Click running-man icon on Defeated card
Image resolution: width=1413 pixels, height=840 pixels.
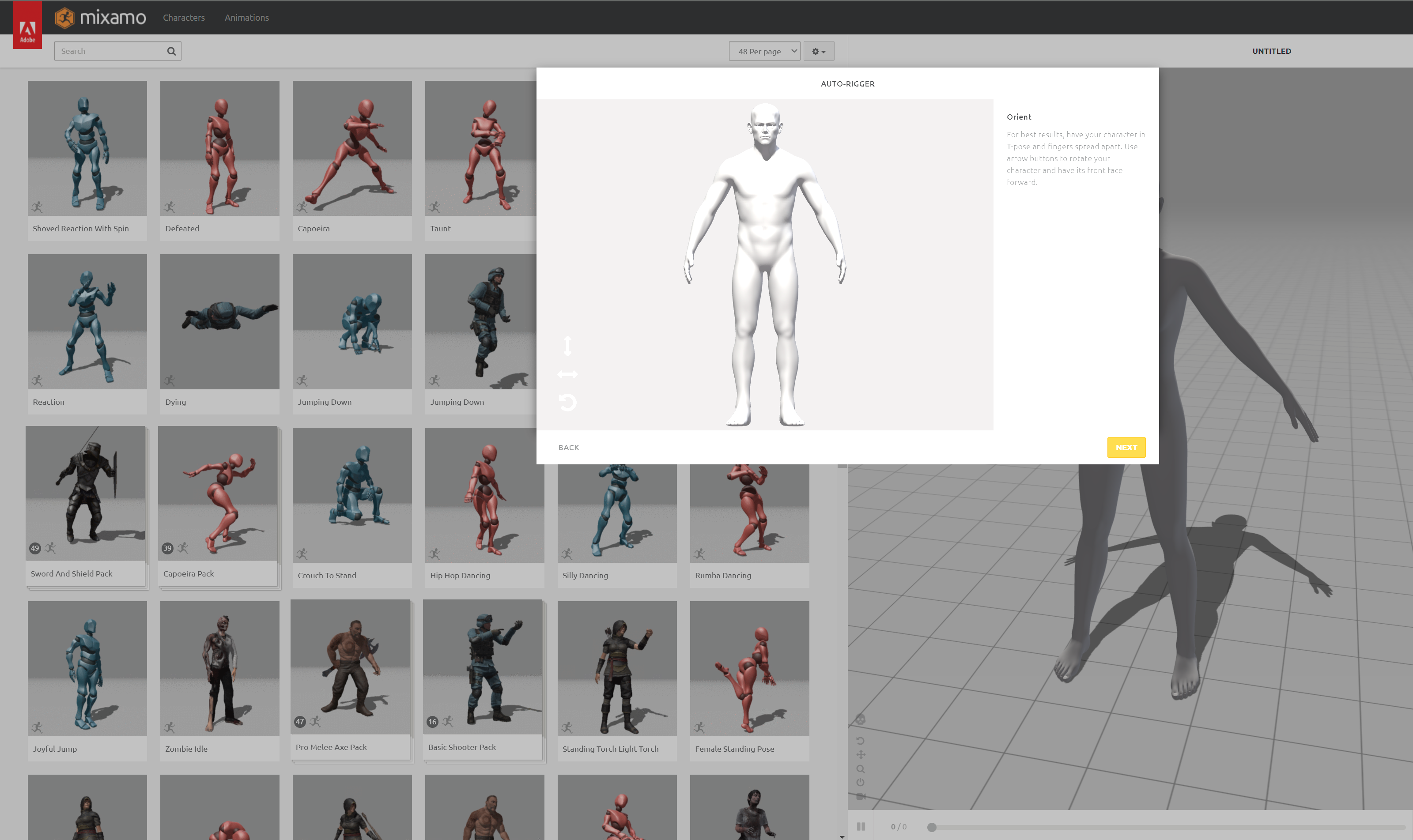coord(170,207)
